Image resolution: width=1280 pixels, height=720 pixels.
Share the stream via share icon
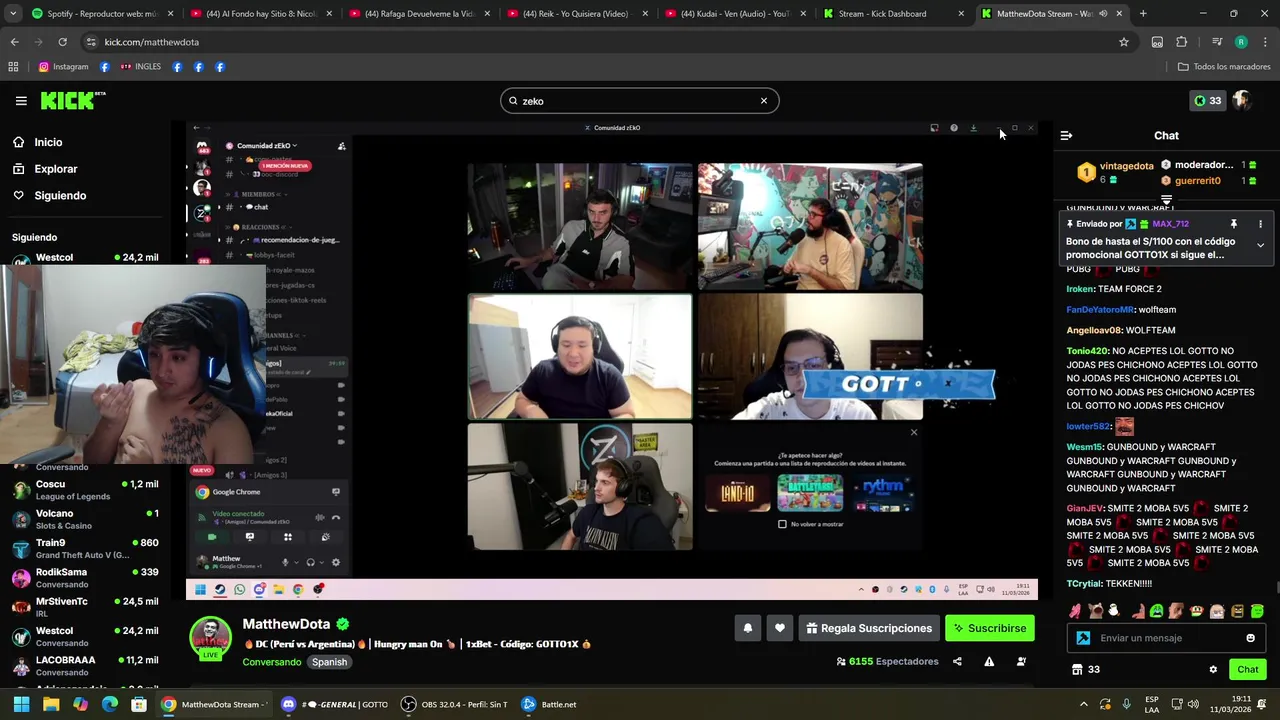[x=957, y=661]
